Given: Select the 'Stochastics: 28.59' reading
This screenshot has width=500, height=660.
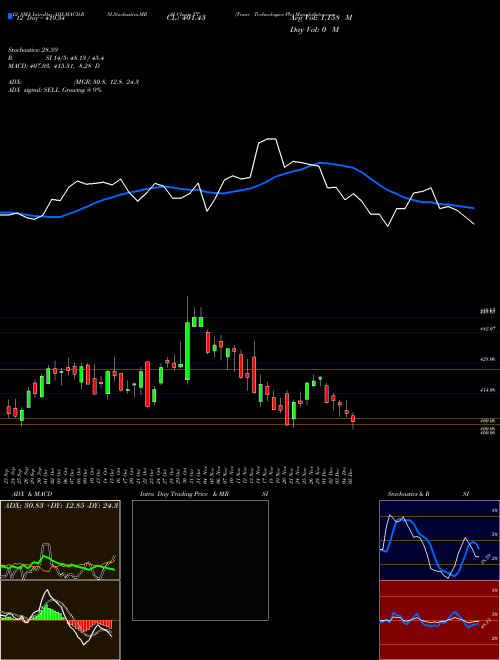Looking at the screenshot, I should [34, 50].
